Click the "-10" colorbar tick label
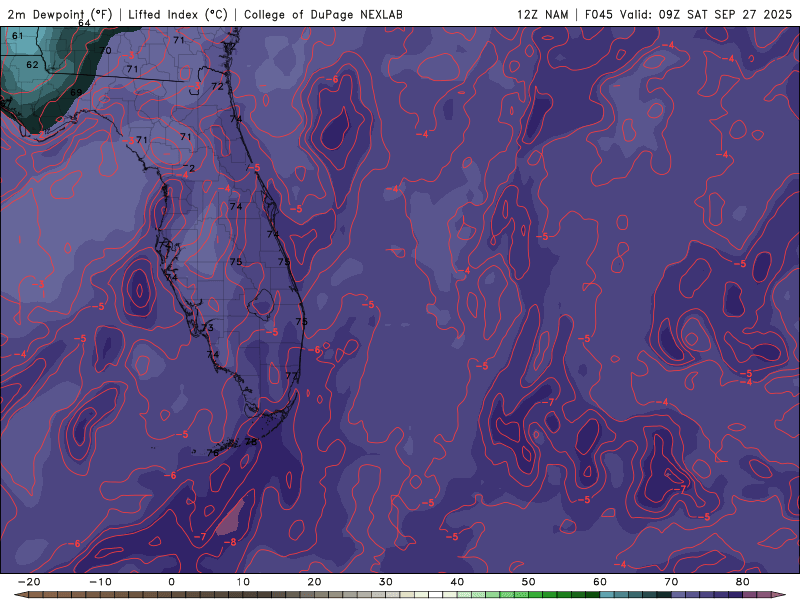The width and height of the screenshot is (800, 600). 100,582
